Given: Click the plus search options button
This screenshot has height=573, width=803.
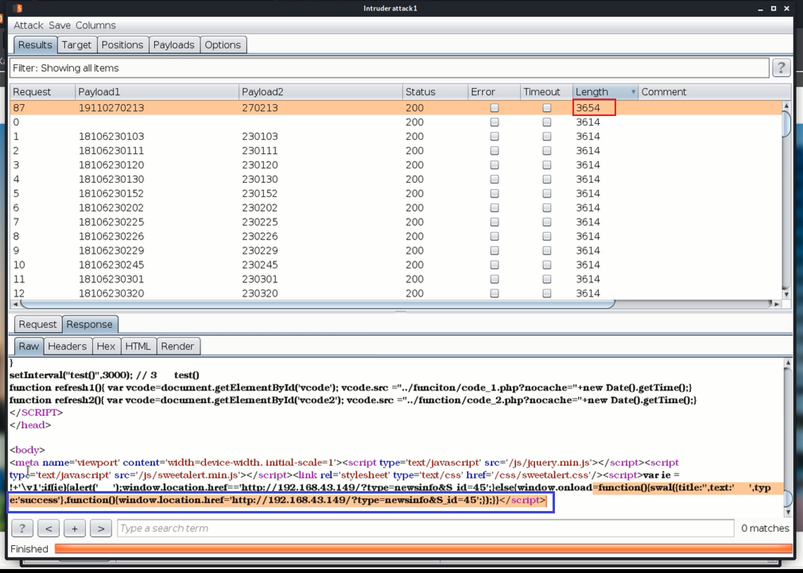Looking at the screenshot, I should tap(75, 528).
